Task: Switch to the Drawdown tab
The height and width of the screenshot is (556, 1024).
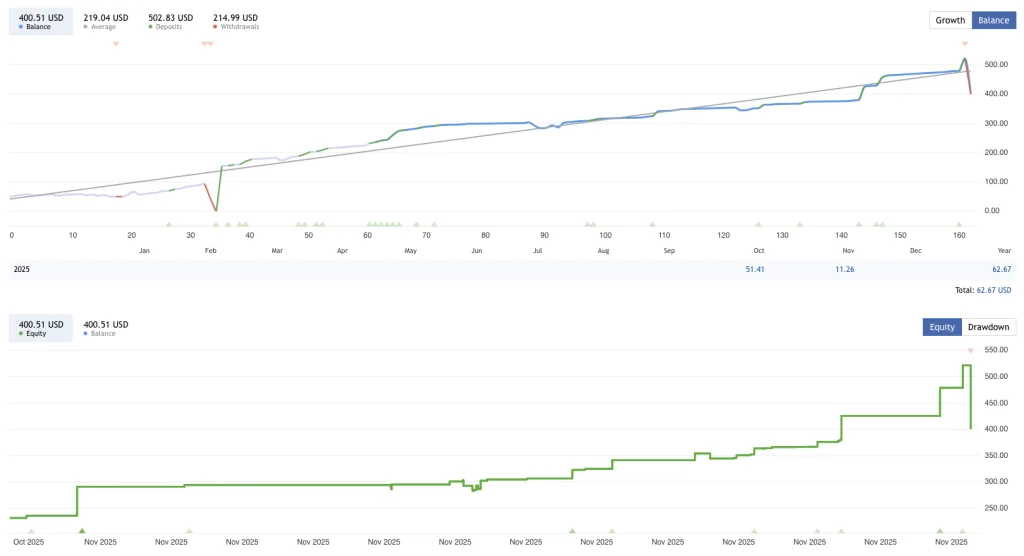Action: click(989, 327)
